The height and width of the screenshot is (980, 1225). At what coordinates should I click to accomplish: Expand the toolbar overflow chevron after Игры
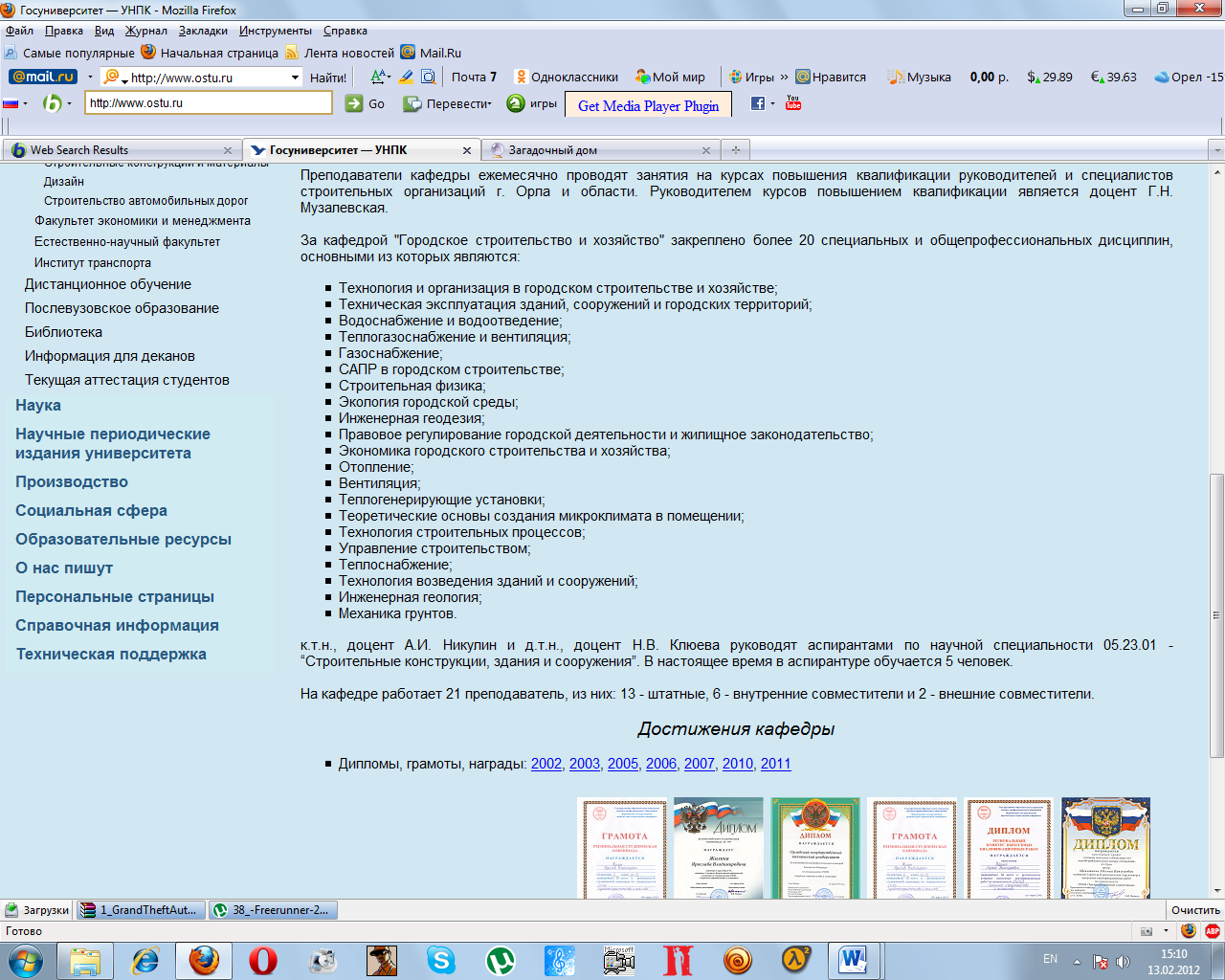click(785, 77)
